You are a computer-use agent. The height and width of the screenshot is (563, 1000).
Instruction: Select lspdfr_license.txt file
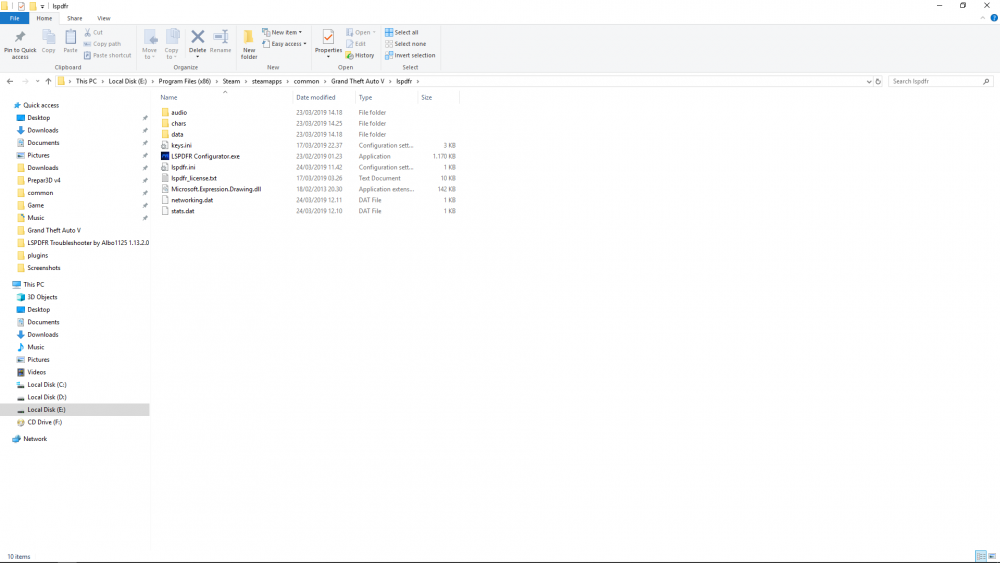pos(193,178)
